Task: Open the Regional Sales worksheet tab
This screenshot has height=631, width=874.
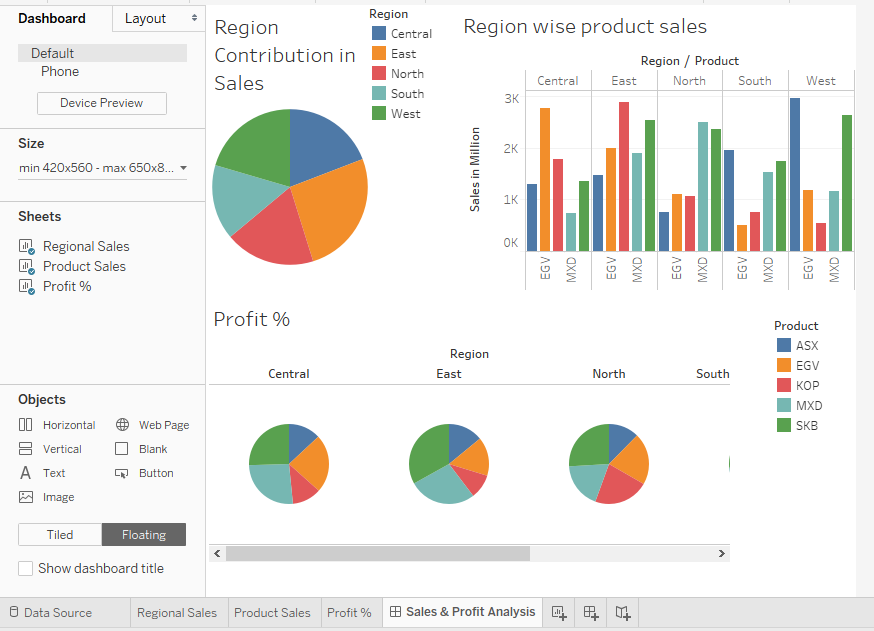Action: coord(177,613)
